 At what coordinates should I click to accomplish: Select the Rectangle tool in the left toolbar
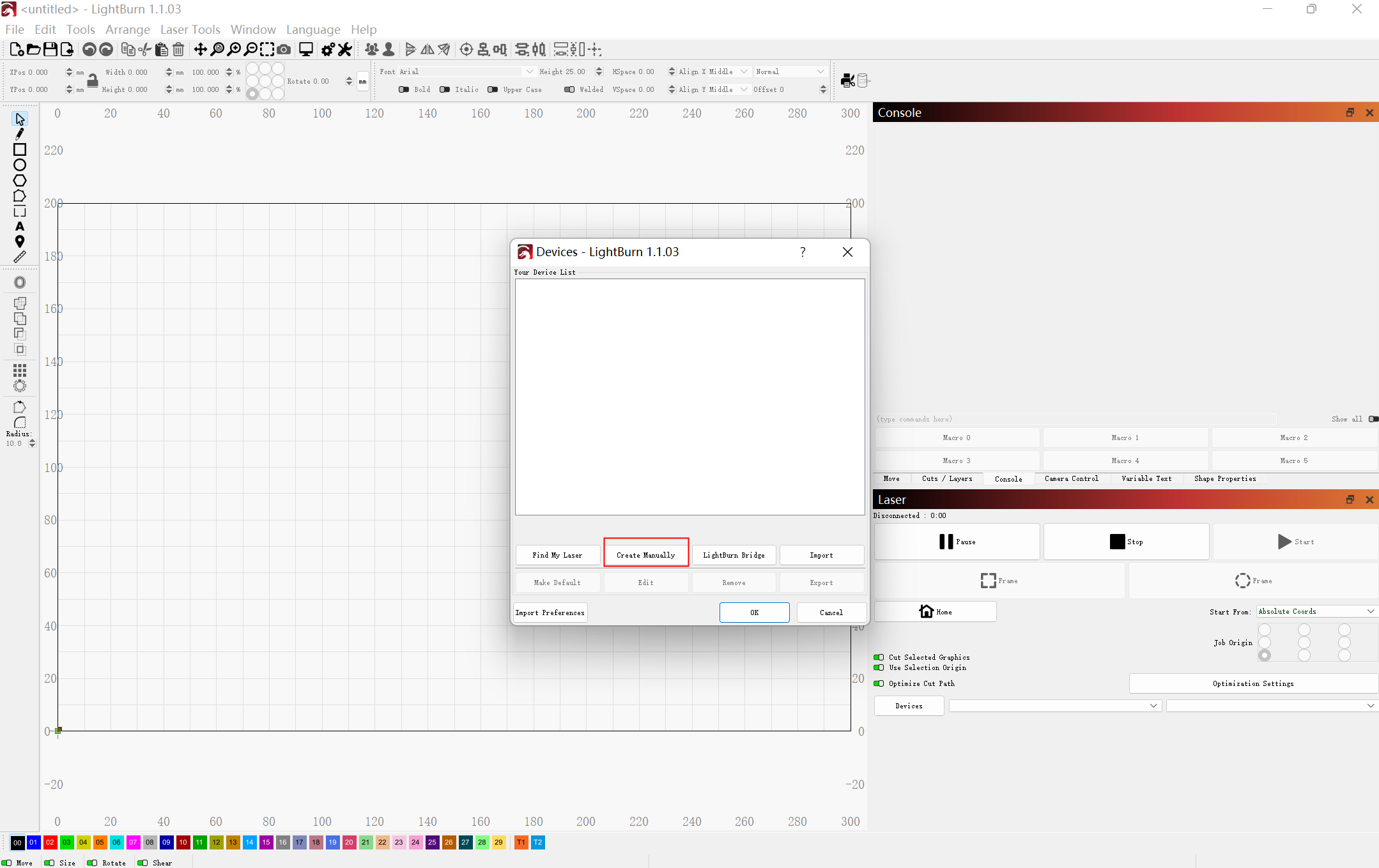click(x=20, y=149)
